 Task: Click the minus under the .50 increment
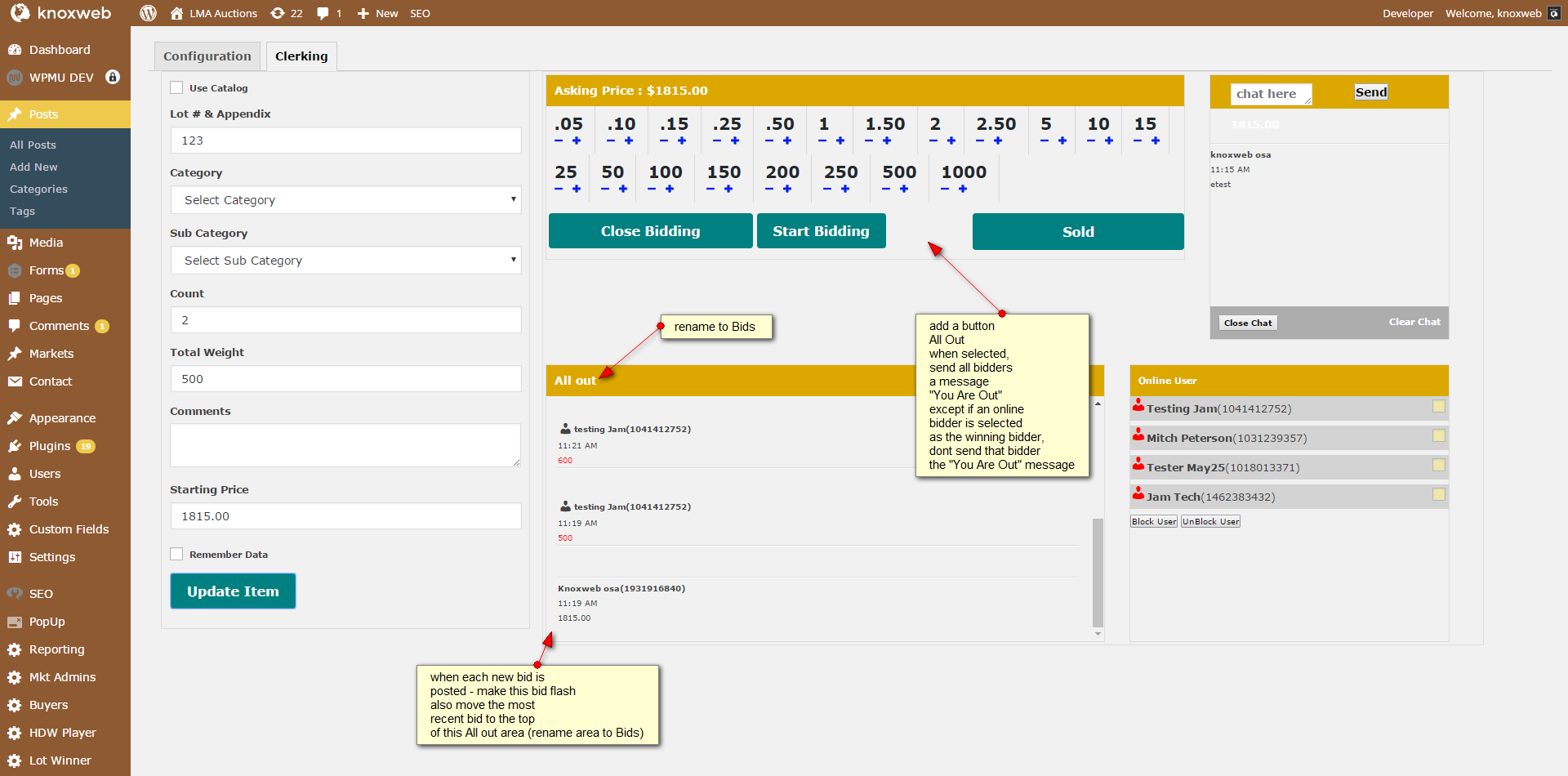click(769, 140)
